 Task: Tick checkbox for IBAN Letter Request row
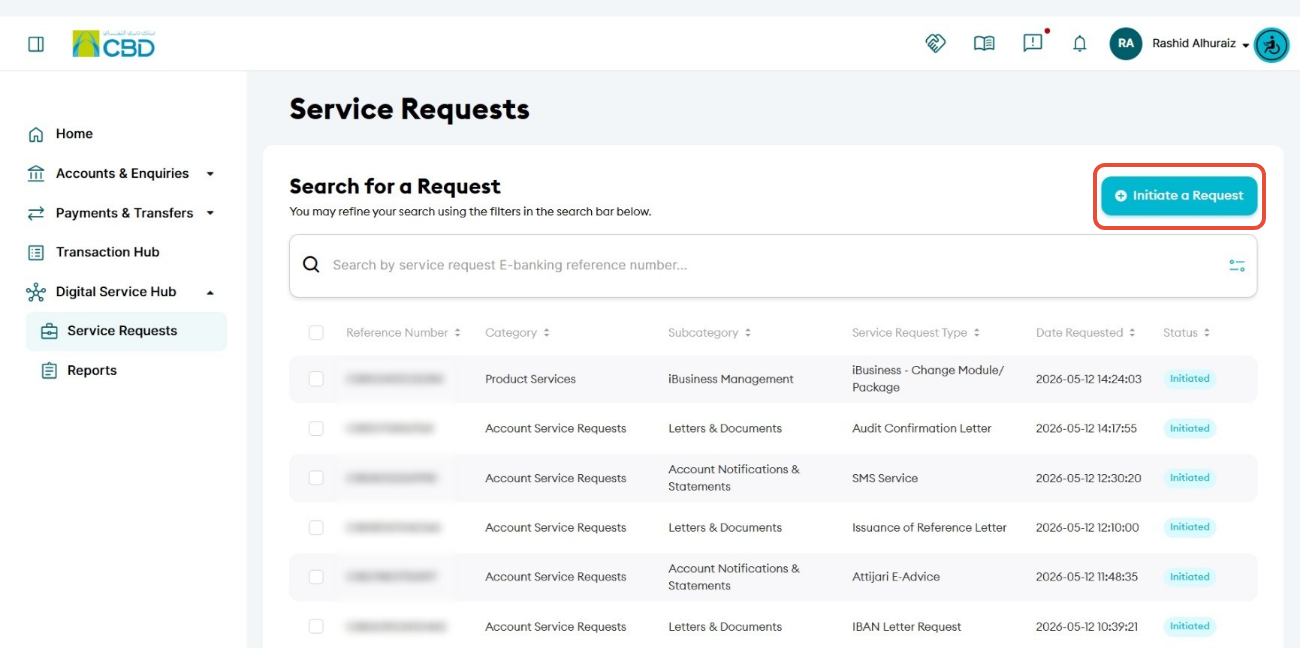(316, 627)
